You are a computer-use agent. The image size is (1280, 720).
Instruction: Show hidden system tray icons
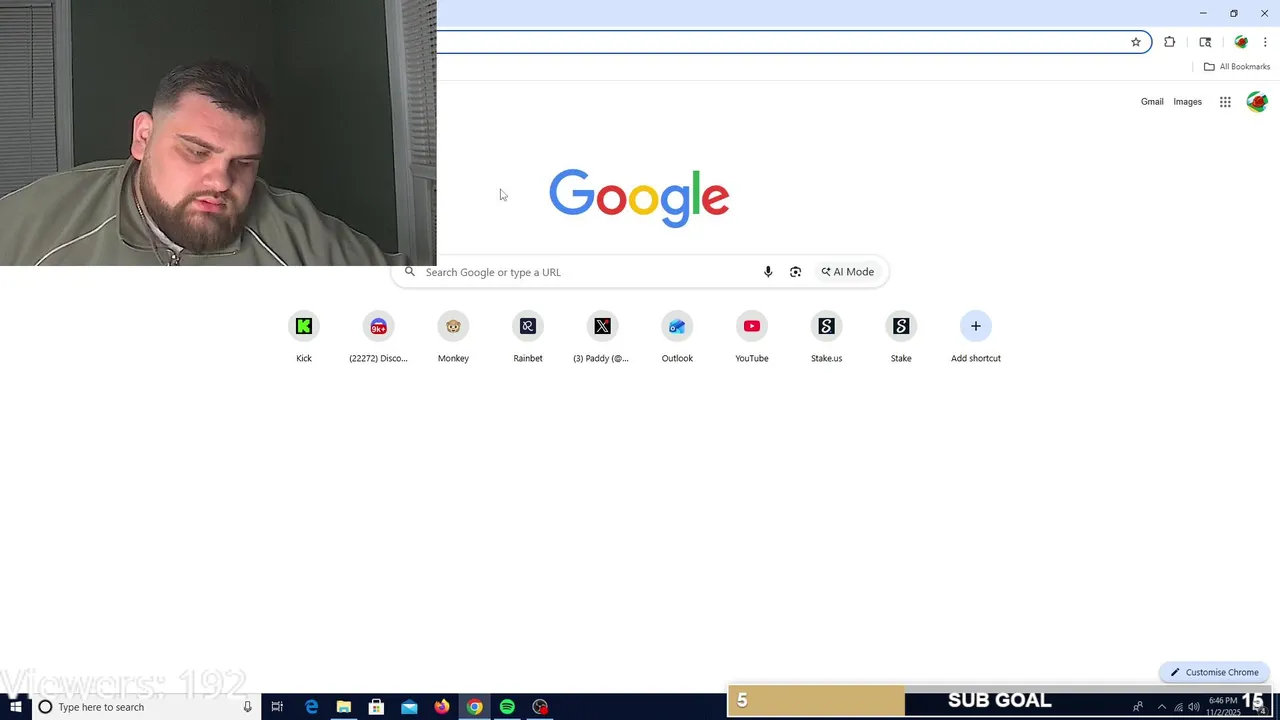[x=1161, y=707]
